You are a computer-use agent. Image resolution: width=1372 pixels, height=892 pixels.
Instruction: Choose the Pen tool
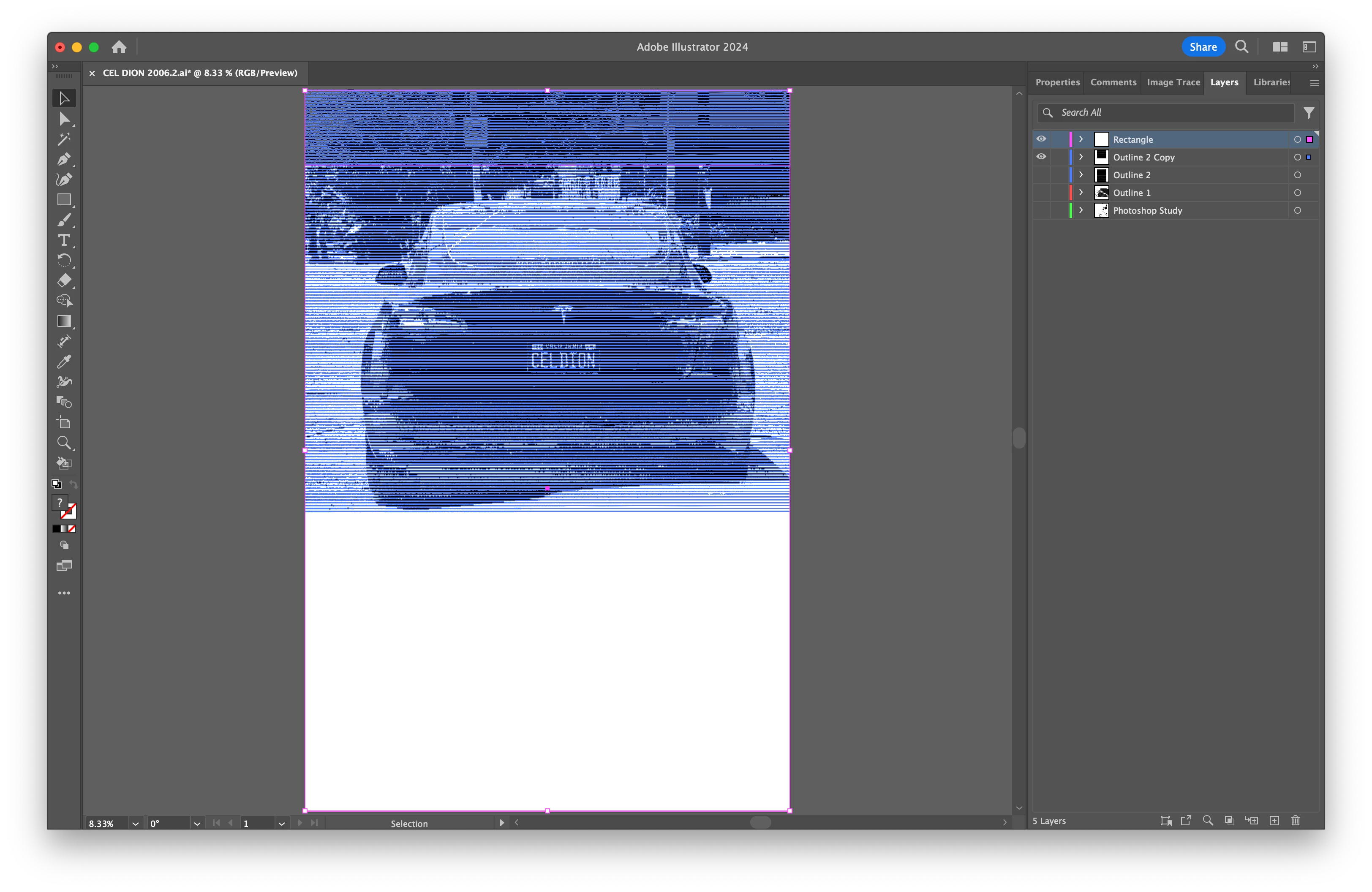tap(64, 159)
